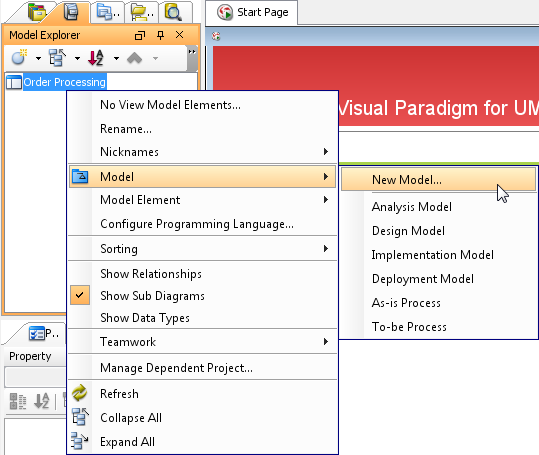Viewport: 539px width, 455px height.
Task: Switch to the Model Explorer tab icon
Action: coord(71,12)
